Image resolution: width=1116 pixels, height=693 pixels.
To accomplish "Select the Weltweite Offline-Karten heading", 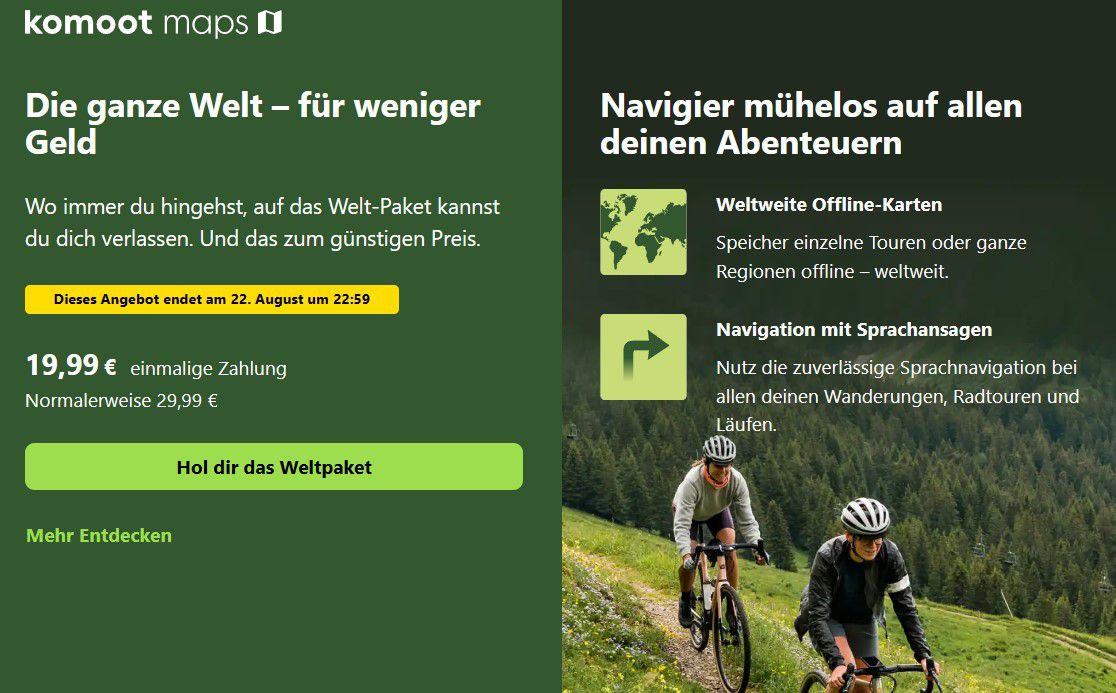I will [x=829, y=205].
